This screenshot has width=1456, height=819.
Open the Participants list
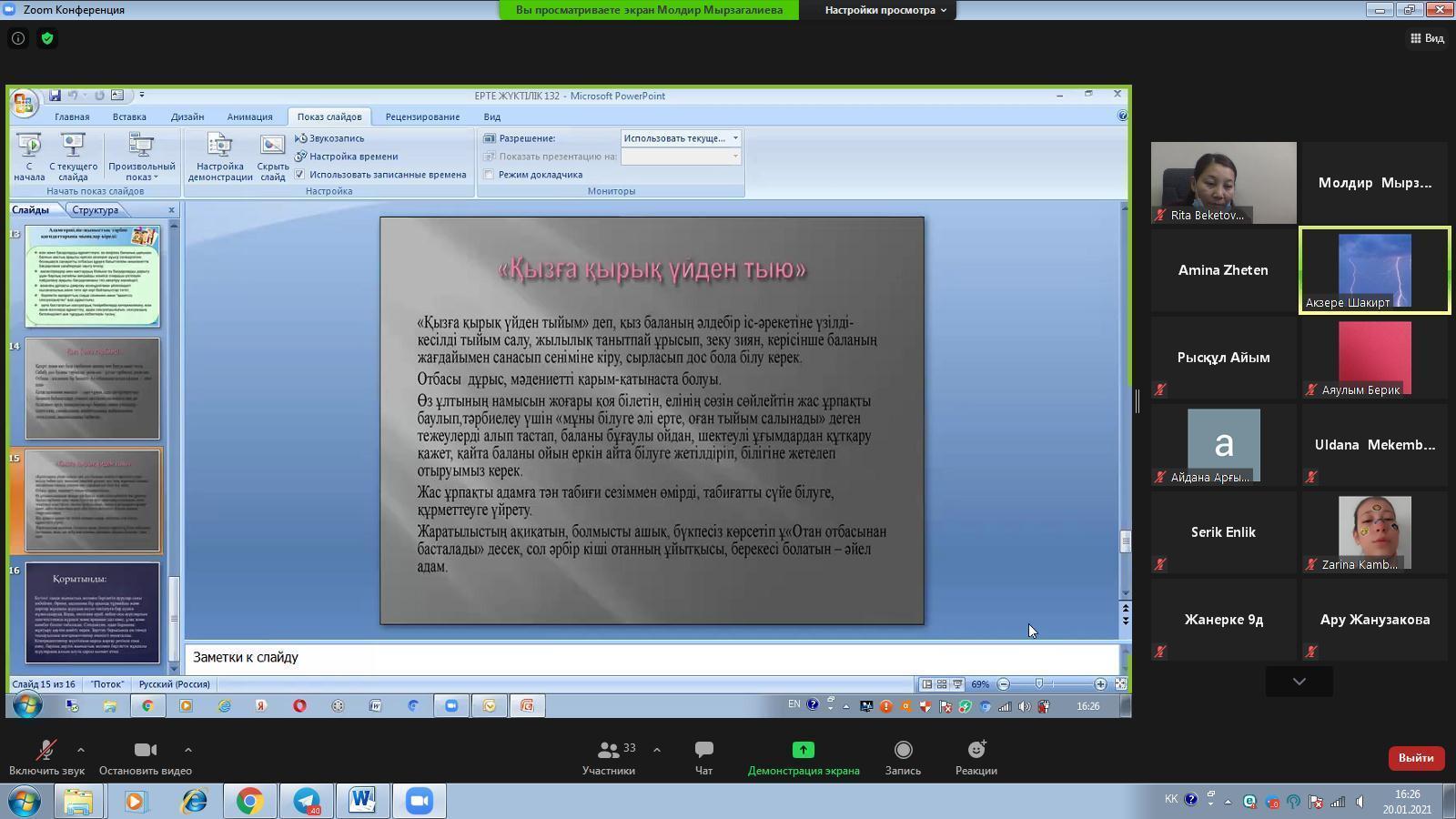point(609,757)
